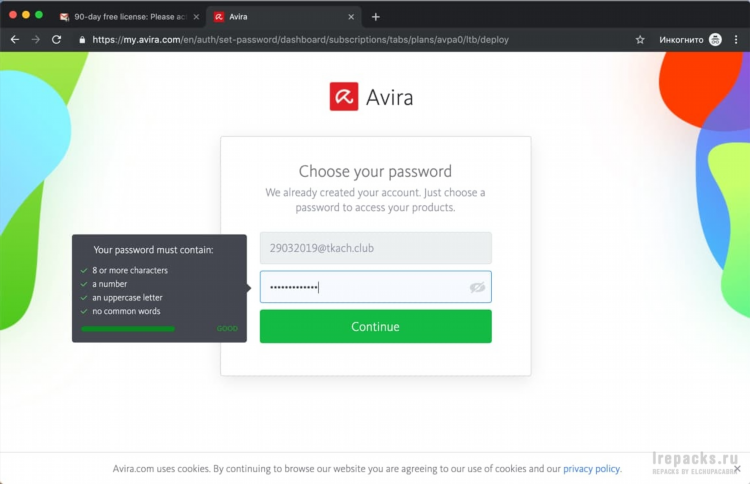
Task: Click the "a number" requirement
Action: (110, 284)
